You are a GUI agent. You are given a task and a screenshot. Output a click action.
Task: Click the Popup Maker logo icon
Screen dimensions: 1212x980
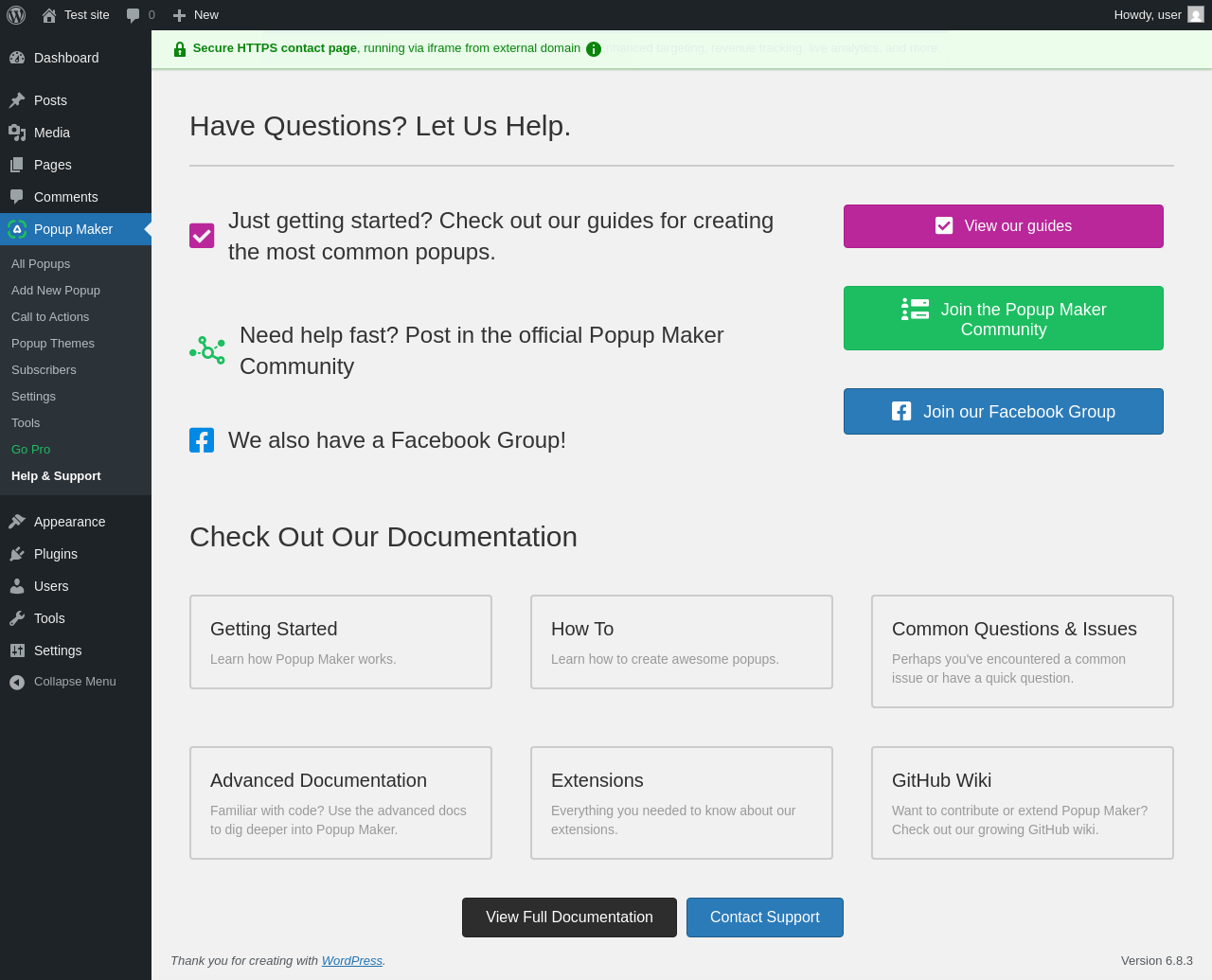coord(17,229)
